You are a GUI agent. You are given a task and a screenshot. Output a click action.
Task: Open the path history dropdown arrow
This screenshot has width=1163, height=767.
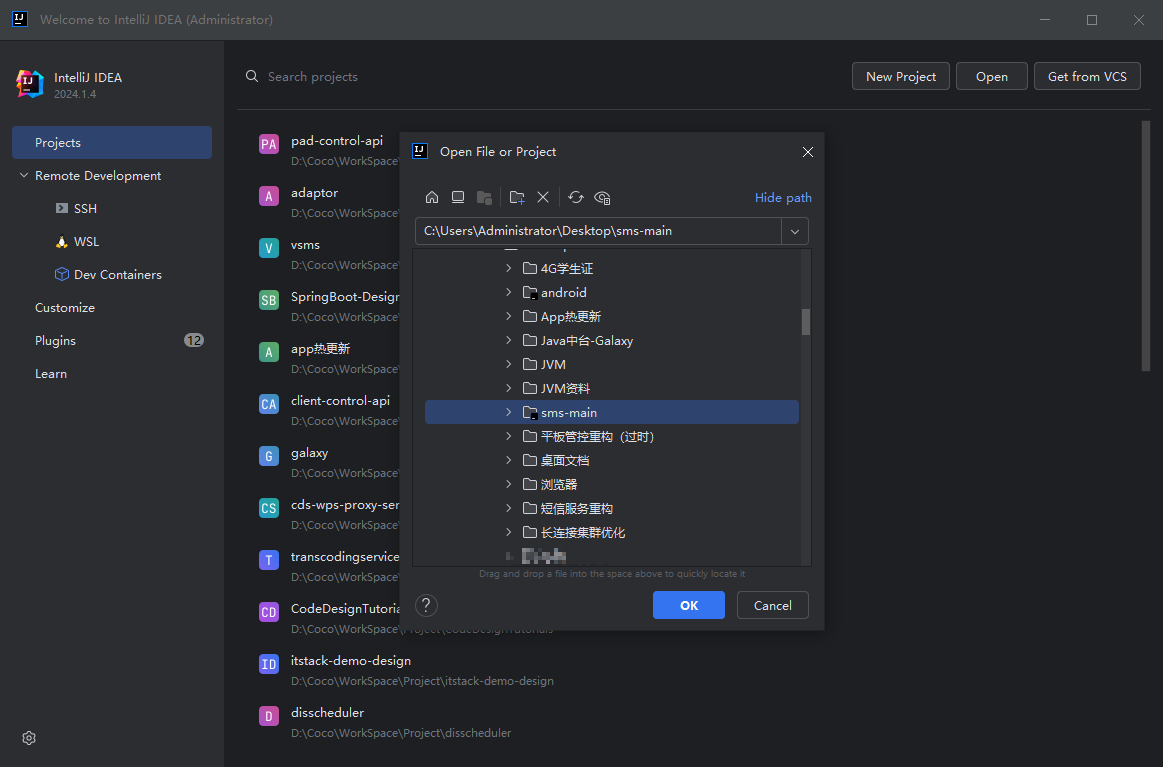tap(794, 231)
